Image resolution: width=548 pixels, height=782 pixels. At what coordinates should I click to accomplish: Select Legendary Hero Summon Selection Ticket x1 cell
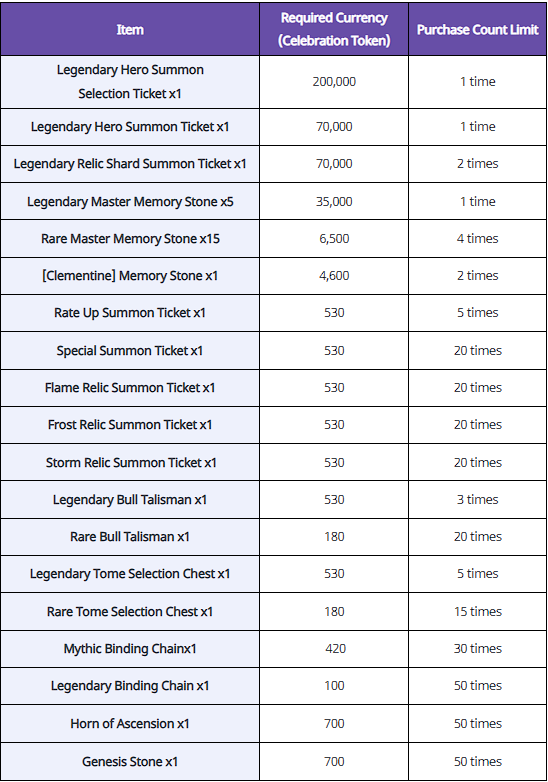coord(130,82)
